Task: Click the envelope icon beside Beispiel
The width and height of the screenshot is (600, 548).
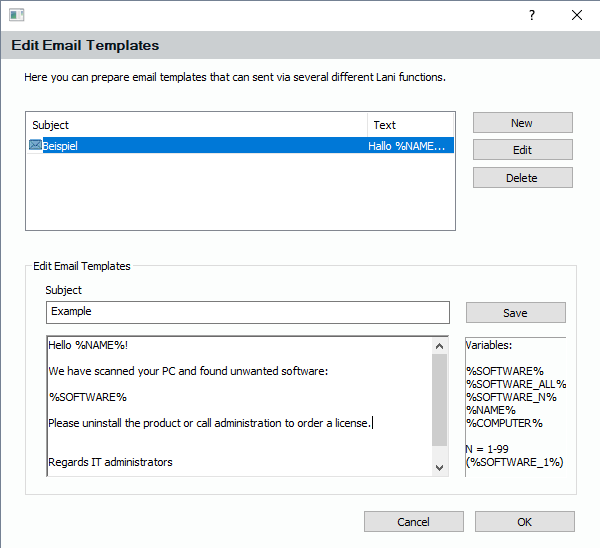Action: [x=35, y=146]
